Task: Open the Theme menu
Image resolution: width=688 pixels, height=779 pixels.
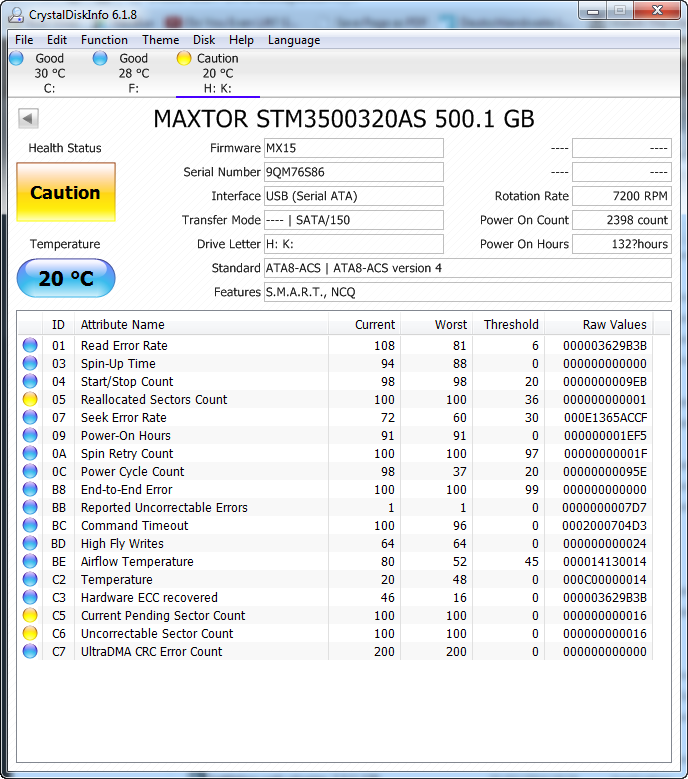Action: pyautogui.click(x=160, y=40)
